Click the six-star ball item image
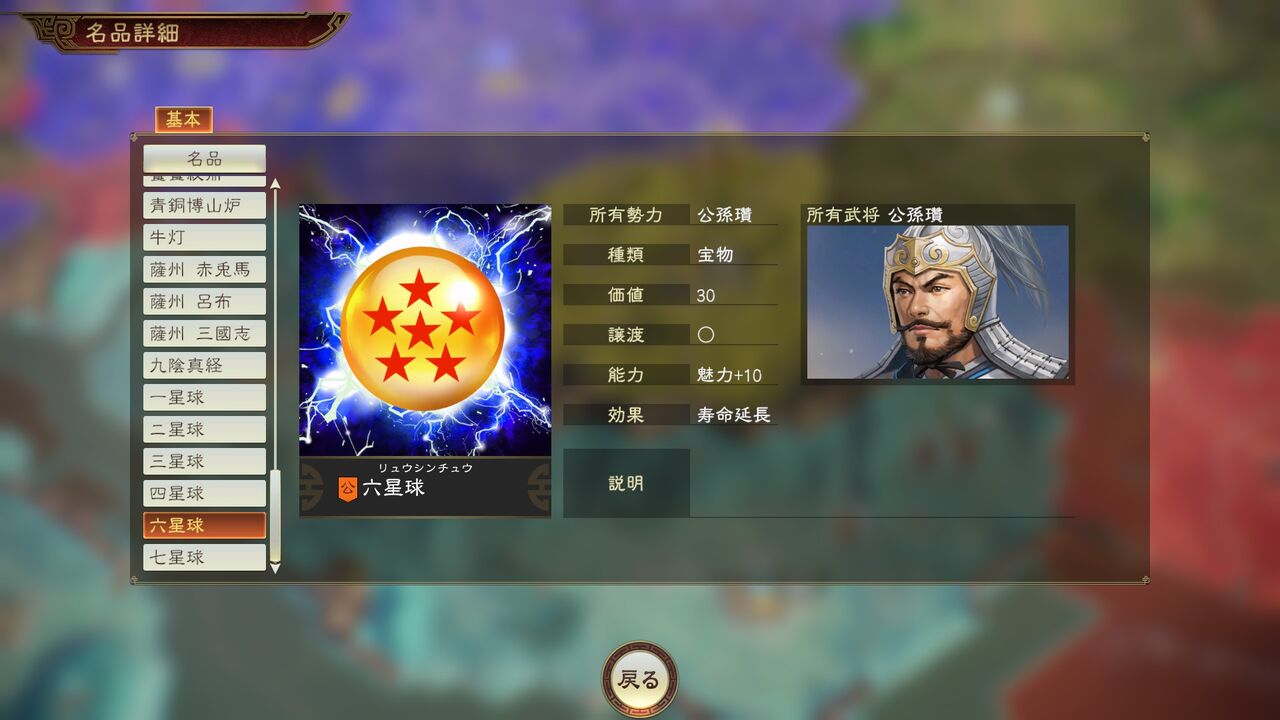 425,331
